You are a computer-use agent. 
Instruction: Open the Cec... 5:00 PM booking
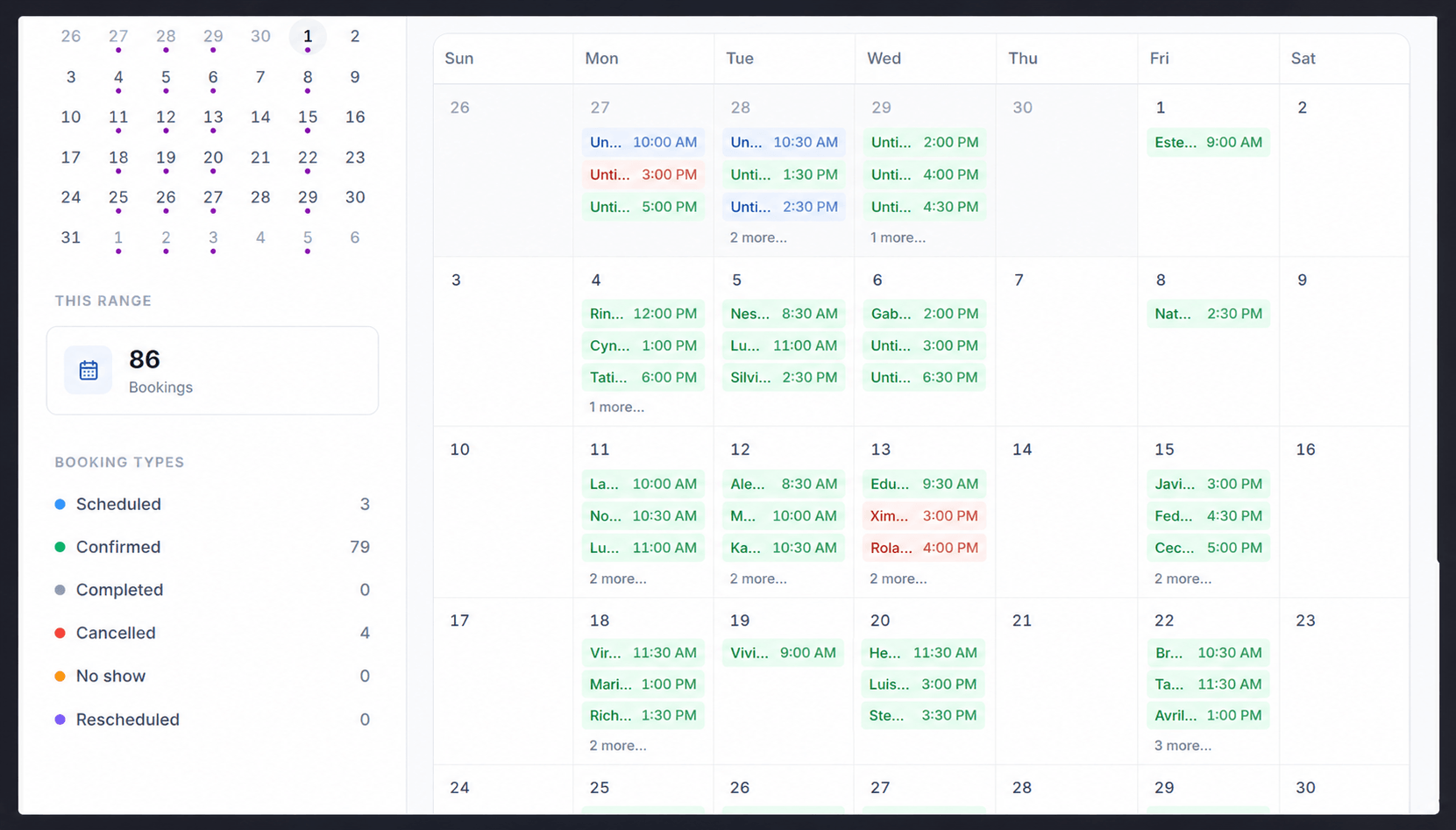coord(1208,548)
